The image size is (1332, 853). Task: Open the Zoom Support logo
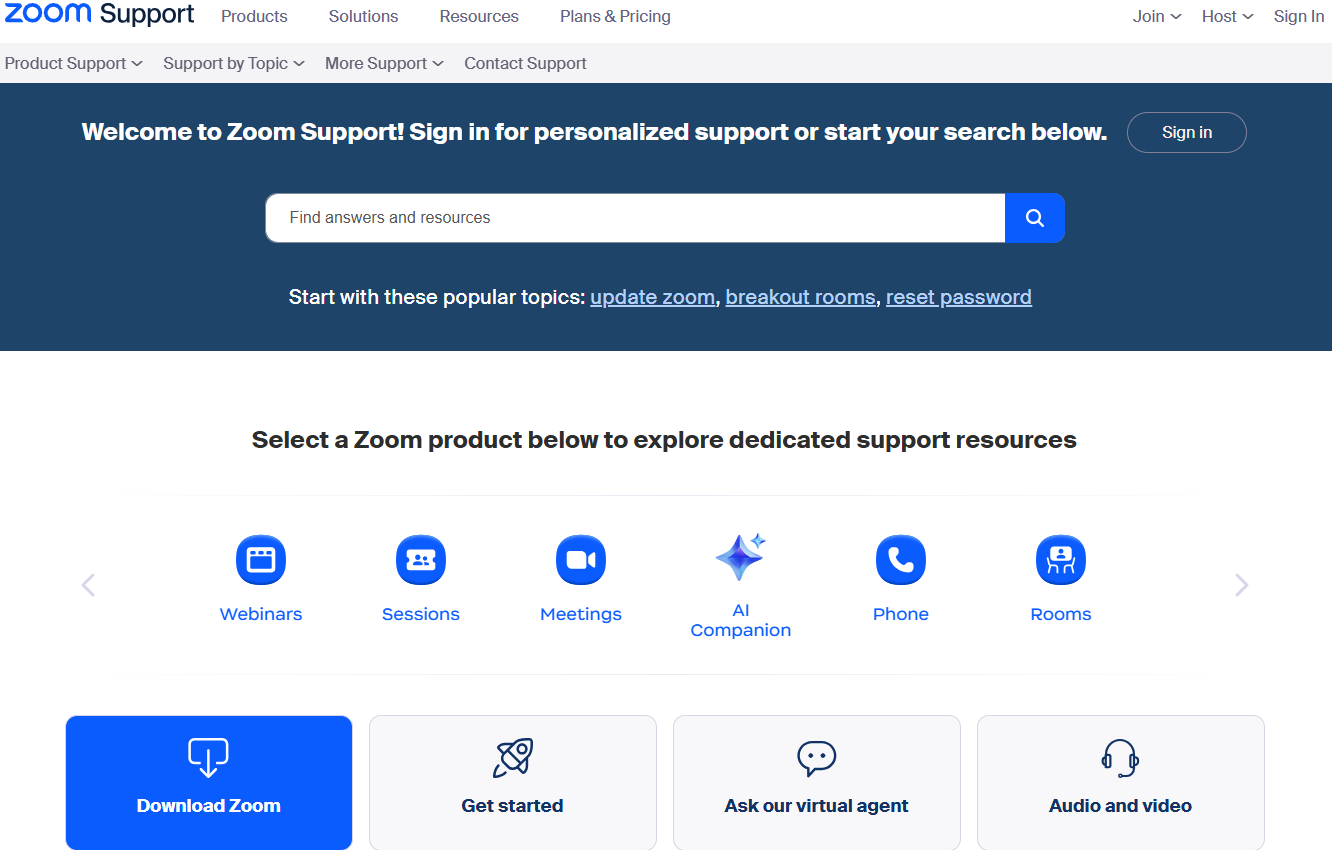point(97,15)
